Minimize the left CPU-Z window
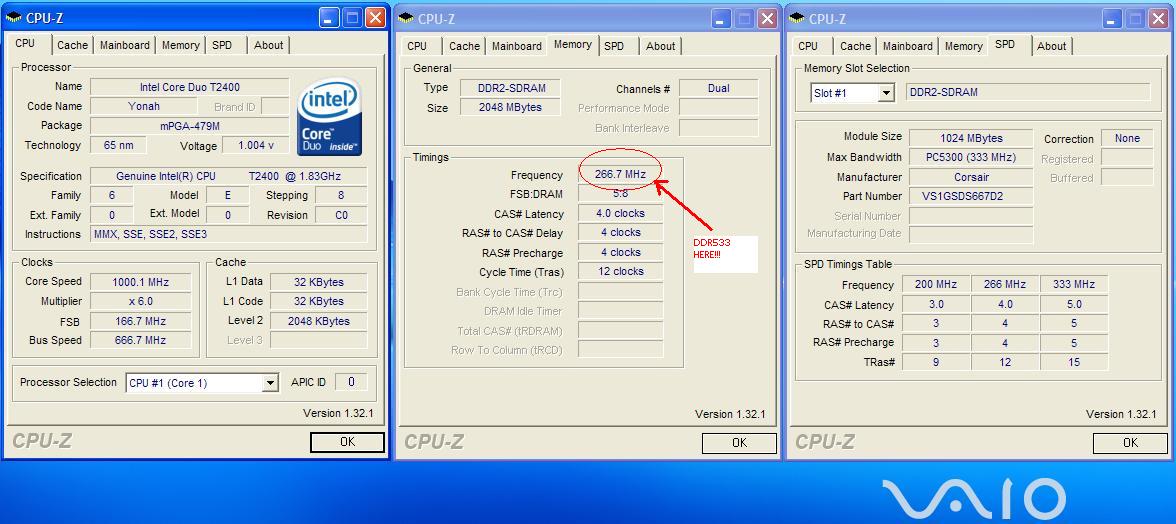 (329, 18)
